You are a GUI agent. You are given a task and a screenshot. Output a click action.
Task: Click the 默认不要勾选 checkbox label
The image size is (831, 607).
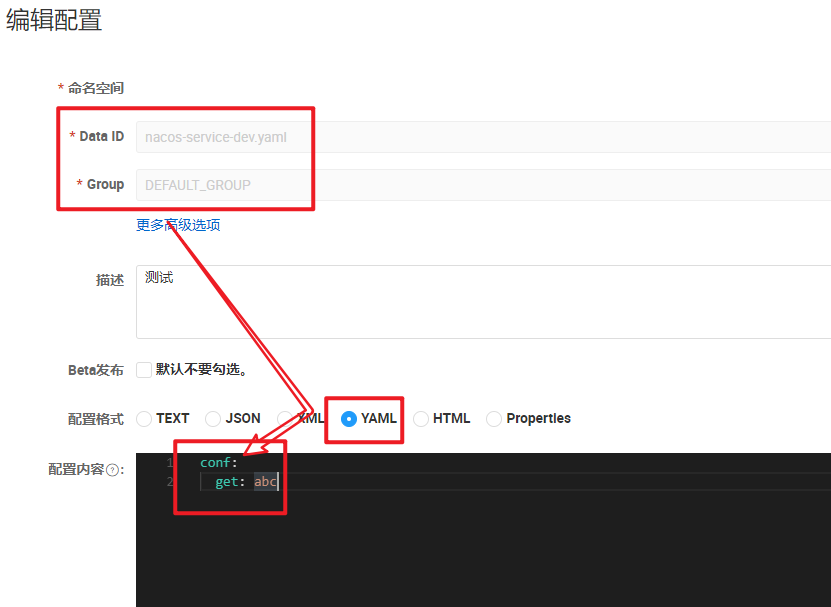[x=201, y=370]
